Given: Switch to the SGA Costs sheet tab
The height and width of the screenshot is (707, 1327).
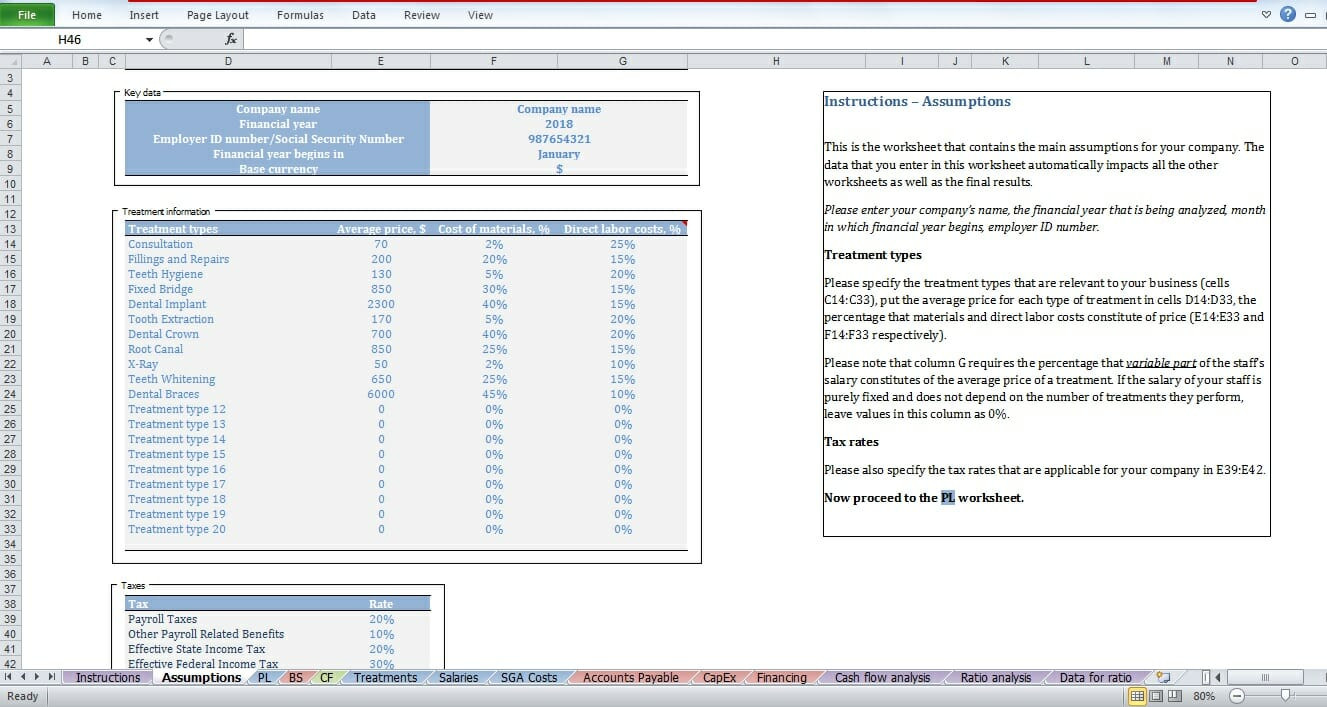Looking at the screenshot, I should click(529, 677).
